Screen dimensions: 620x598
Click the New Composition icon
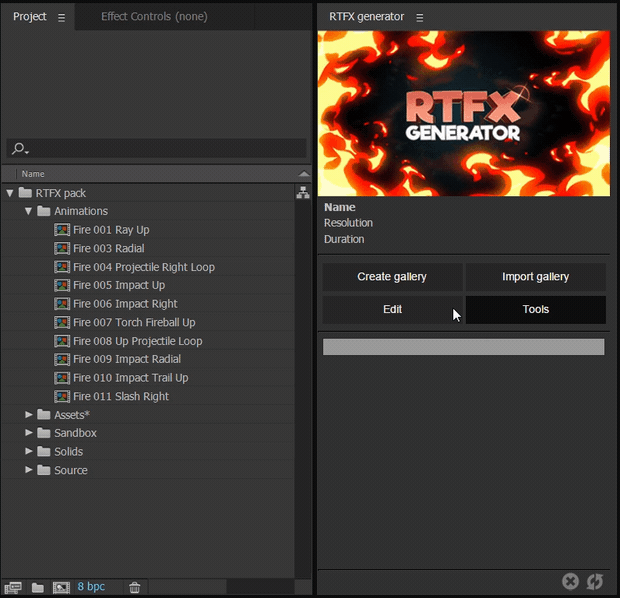(x=61, y=587)
